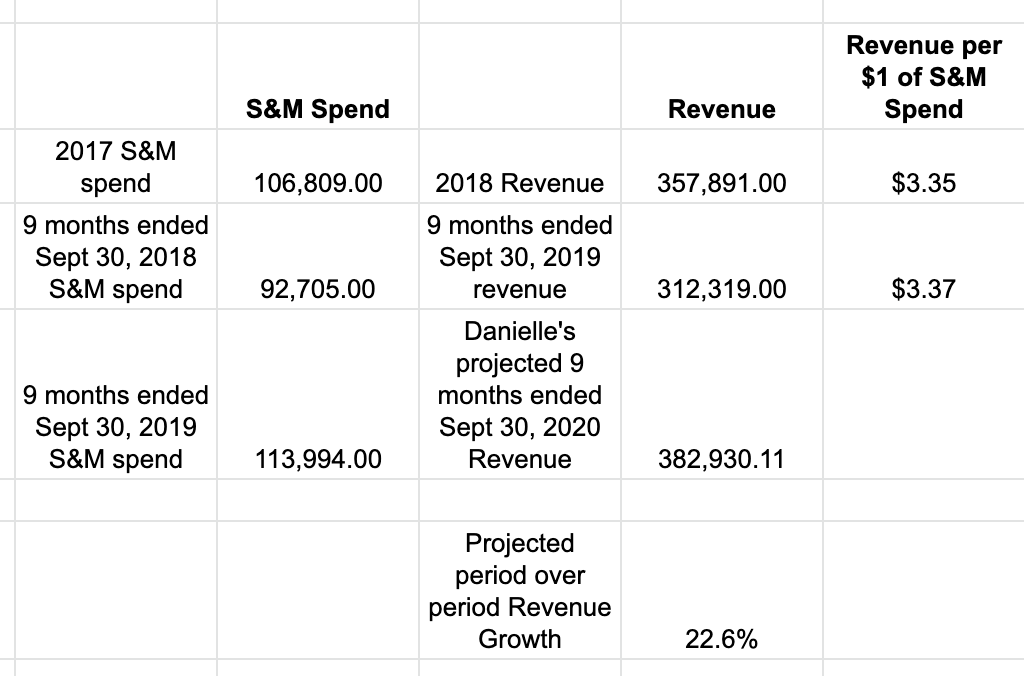This screenshot has height=676, width=1024.
Task: Click the cell with value 382,930.11
Action: [x=722, y=394]
